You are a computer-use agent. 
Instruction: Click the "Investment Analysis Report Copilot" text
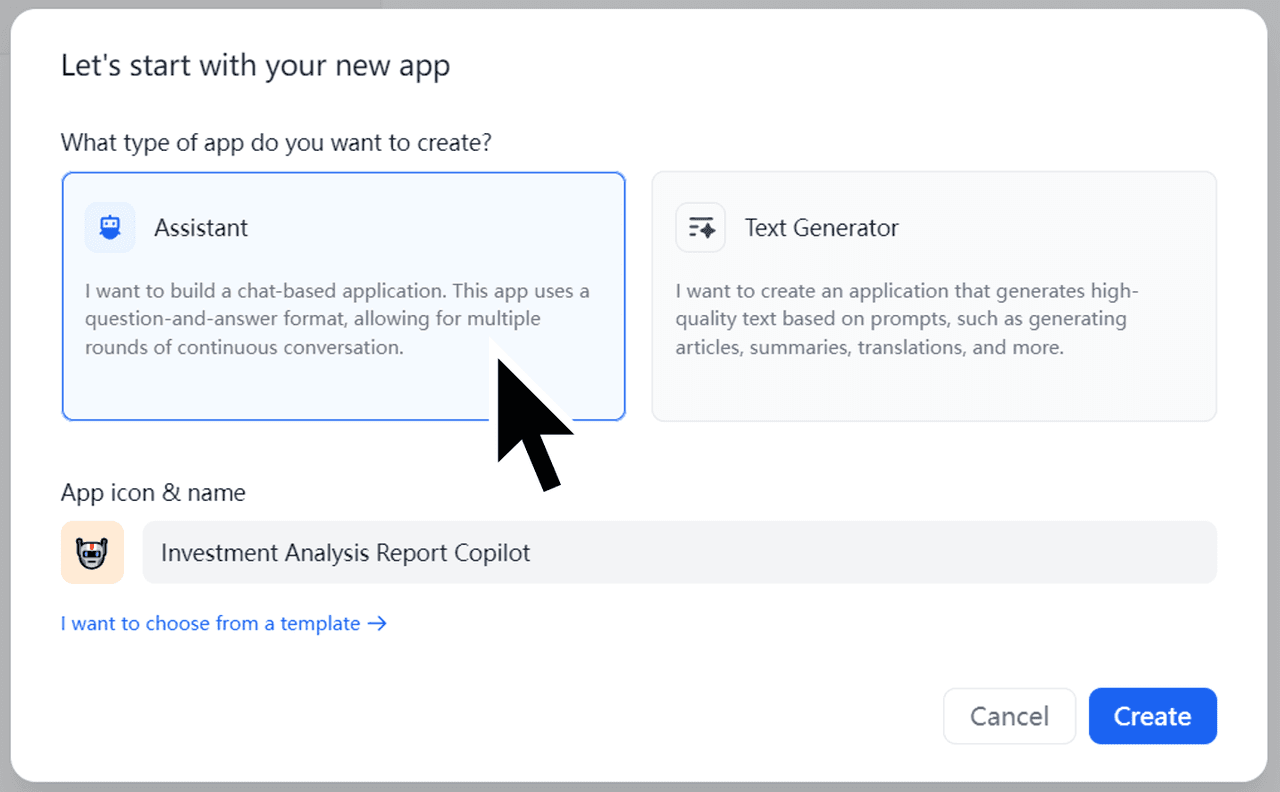pyautogui.click(x=345, y=553)
